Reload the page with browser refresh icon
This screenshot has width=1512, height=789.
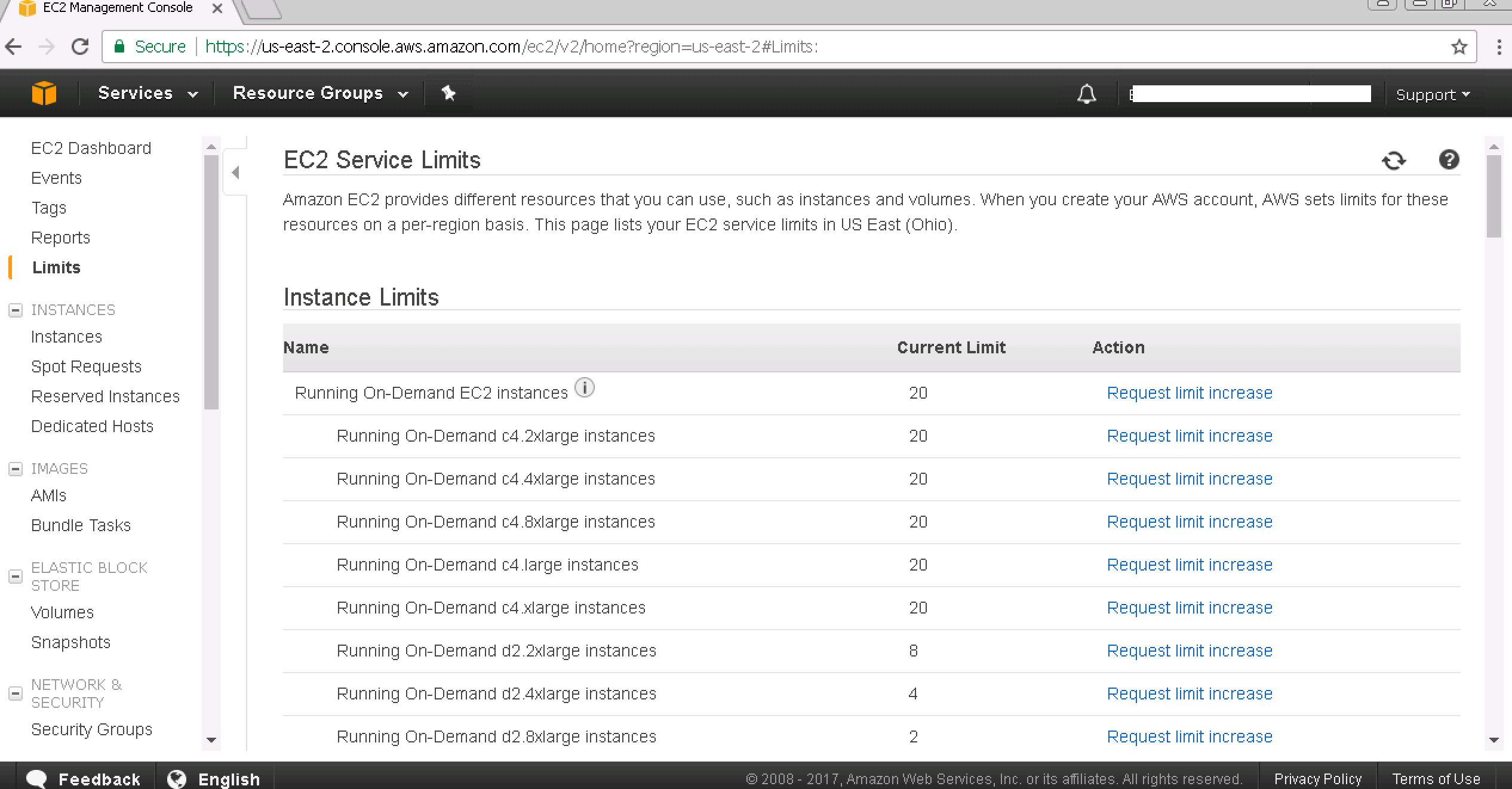click(x=80, y=47)
